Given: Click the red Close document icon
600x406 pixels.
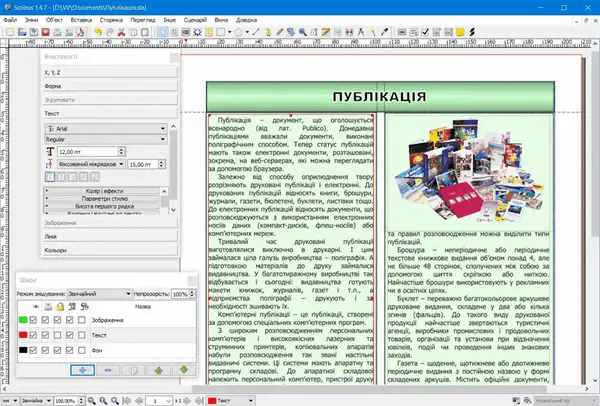Looking at the screenshot, I should click(x=46, y=32).
